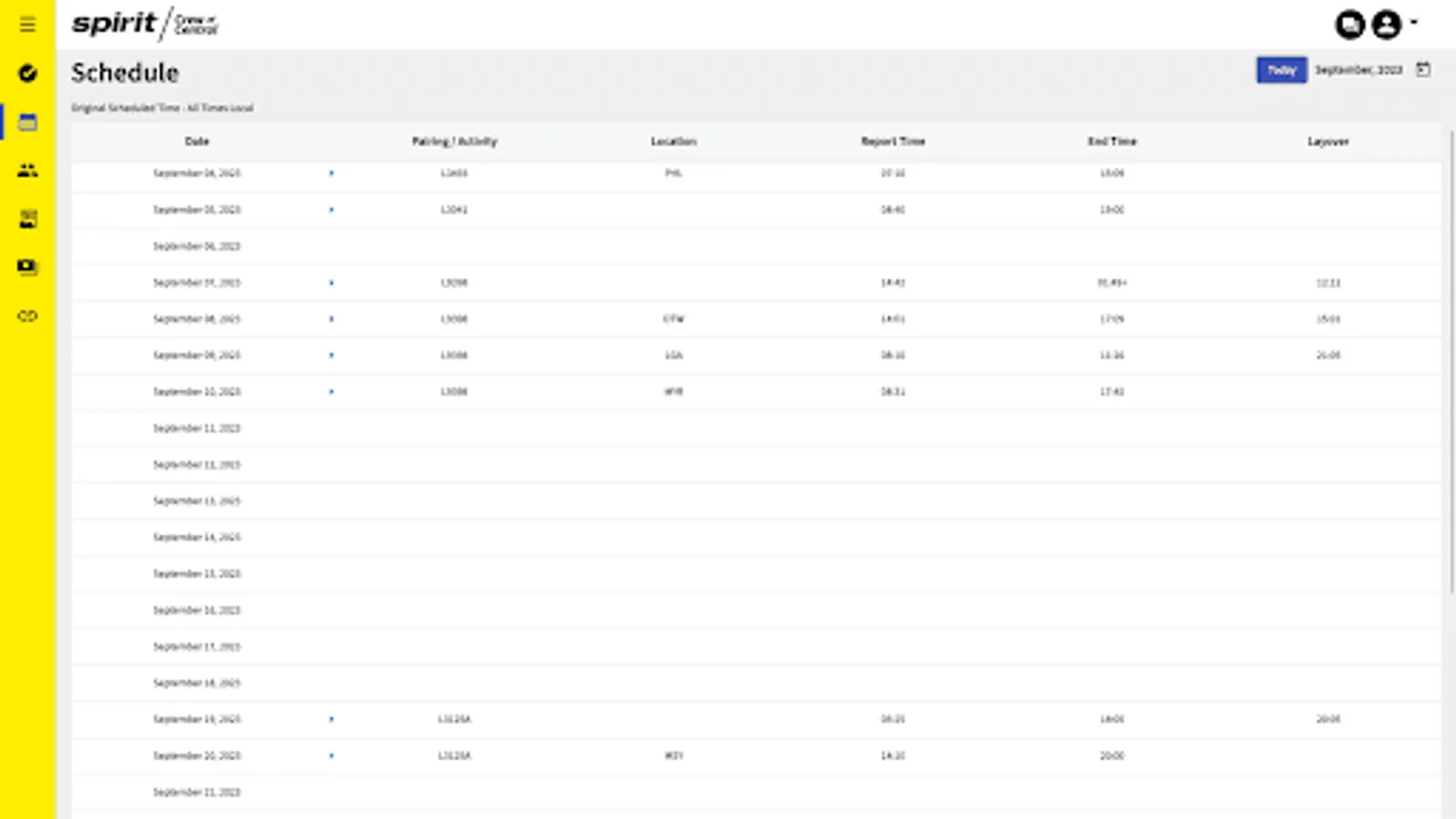Open the calendar date picker icon
The image size is (1456, 819).
pyautogui.click(x=1424, y=69)
